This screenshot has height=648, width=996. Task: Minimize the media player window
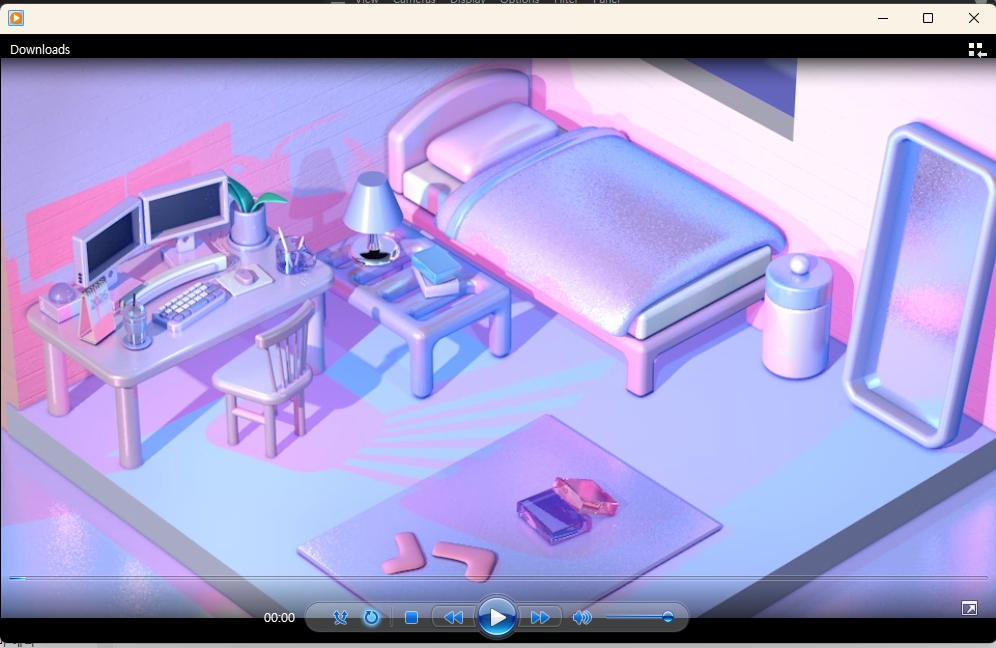tap(883, 18)
